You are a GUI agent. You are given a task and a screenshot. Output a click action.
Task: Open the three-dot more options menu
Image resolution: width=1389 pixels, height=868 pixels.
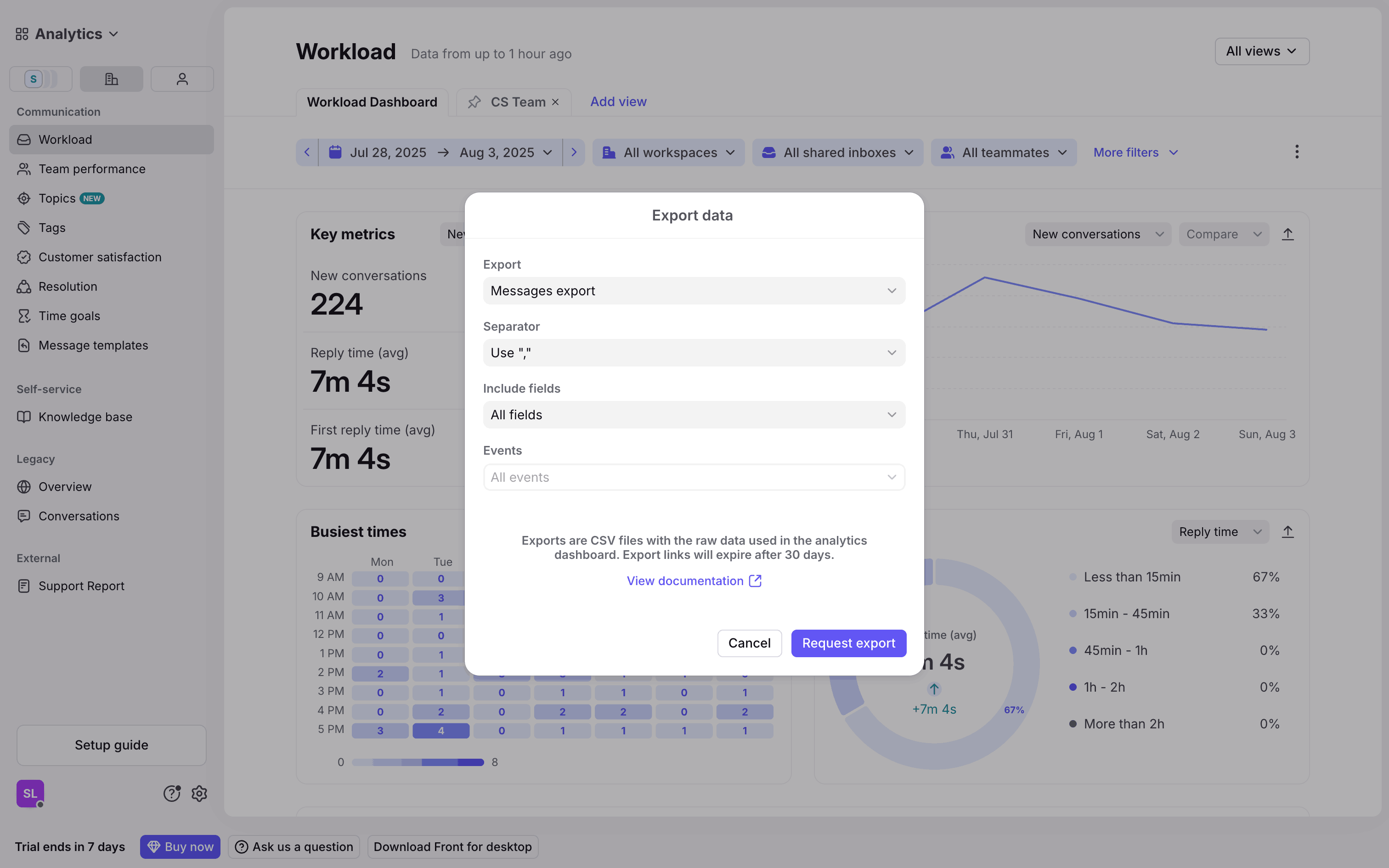pyautogui.click(x=1297, y=152)
